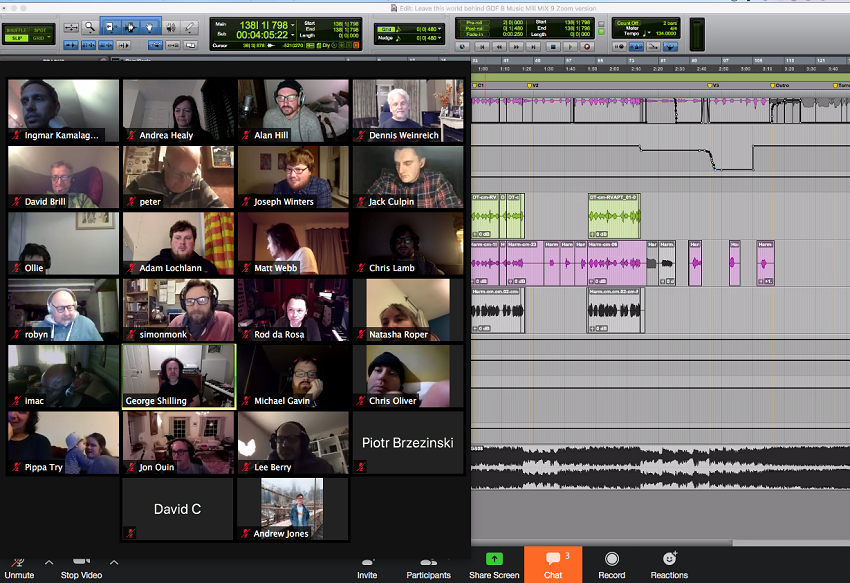Click the Pro Tools output level meter
Image resolution: width=850 pixels, height=583 pixels.
pos(697,35)
